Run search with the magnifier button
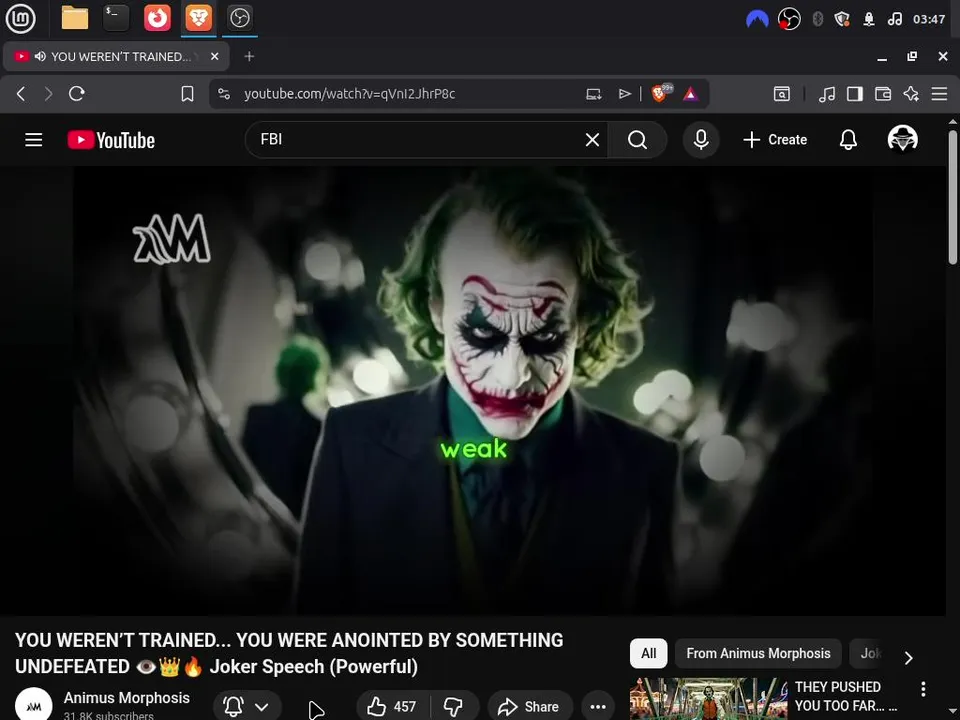The height and width of the screenshot is (720, 960). [637, 140]
